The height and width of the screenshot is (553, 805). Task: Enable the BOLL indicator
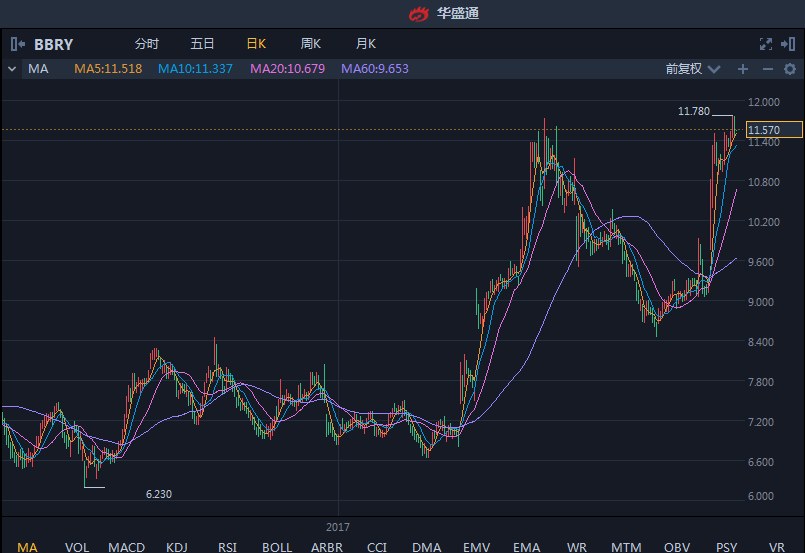pos(277,546)
